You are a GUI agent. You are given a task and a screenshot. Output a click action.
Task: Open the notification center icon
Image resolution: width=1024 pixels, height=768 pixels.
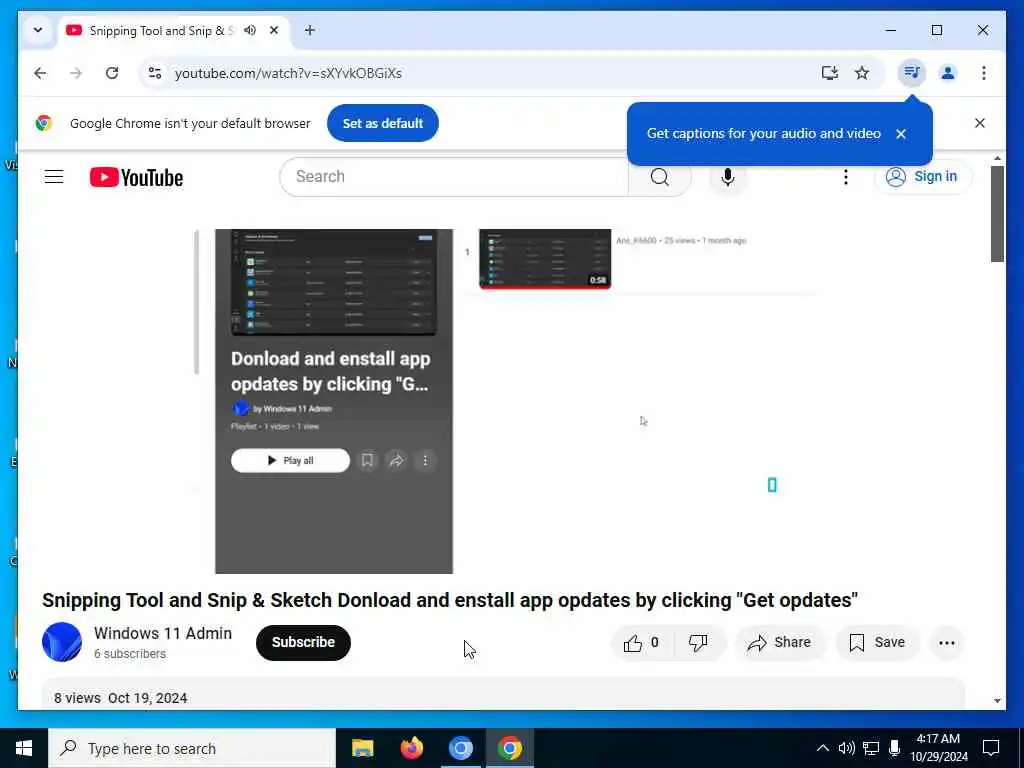click(x=991, y=748)
